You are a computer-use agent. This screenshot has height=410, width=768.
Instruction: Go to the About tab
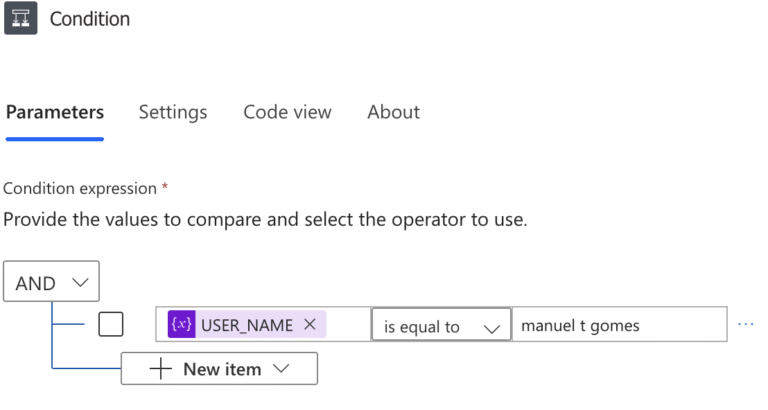pos(393,112)
